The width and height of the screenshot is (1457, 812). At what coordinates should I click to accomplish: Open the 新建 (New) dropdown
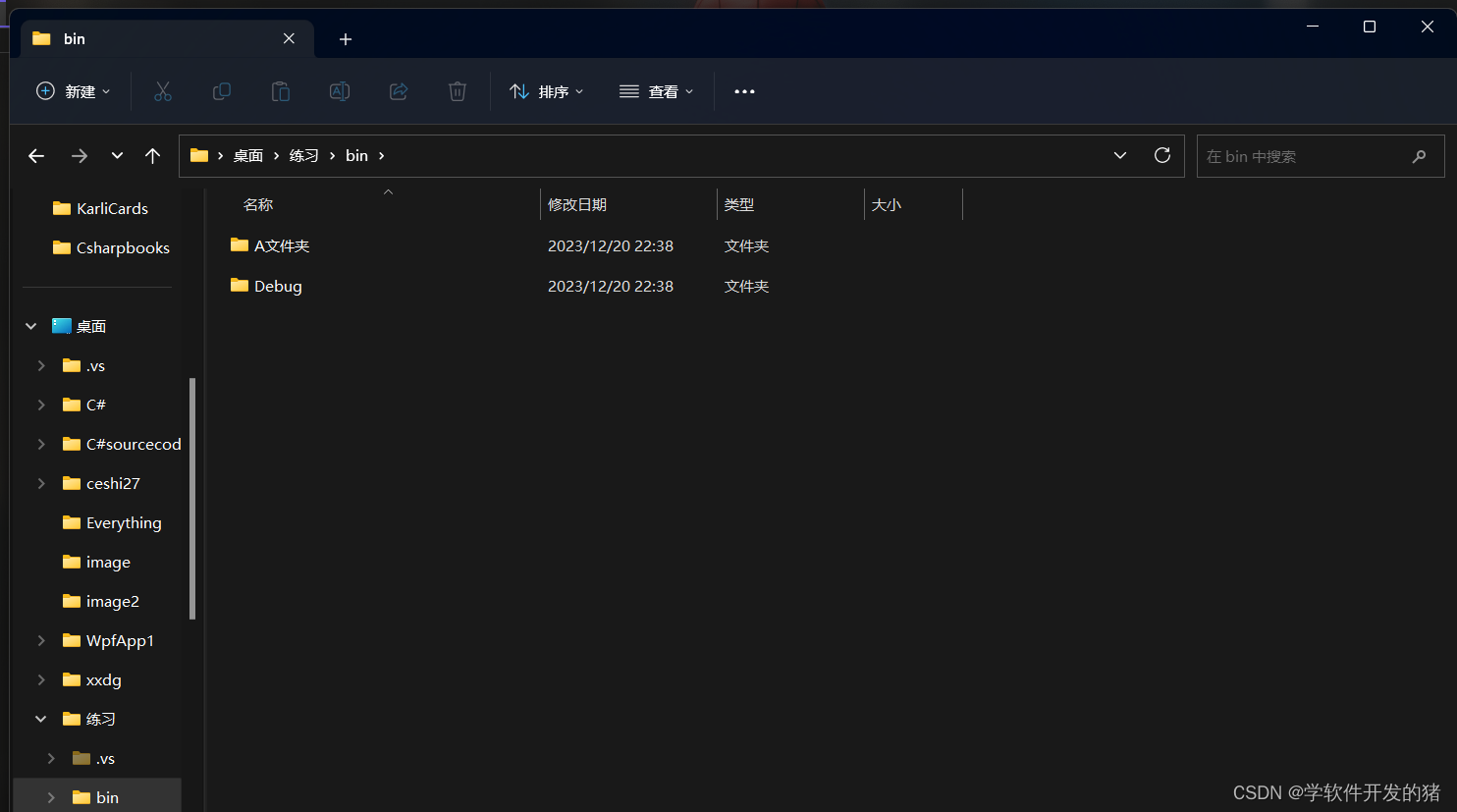74,91
